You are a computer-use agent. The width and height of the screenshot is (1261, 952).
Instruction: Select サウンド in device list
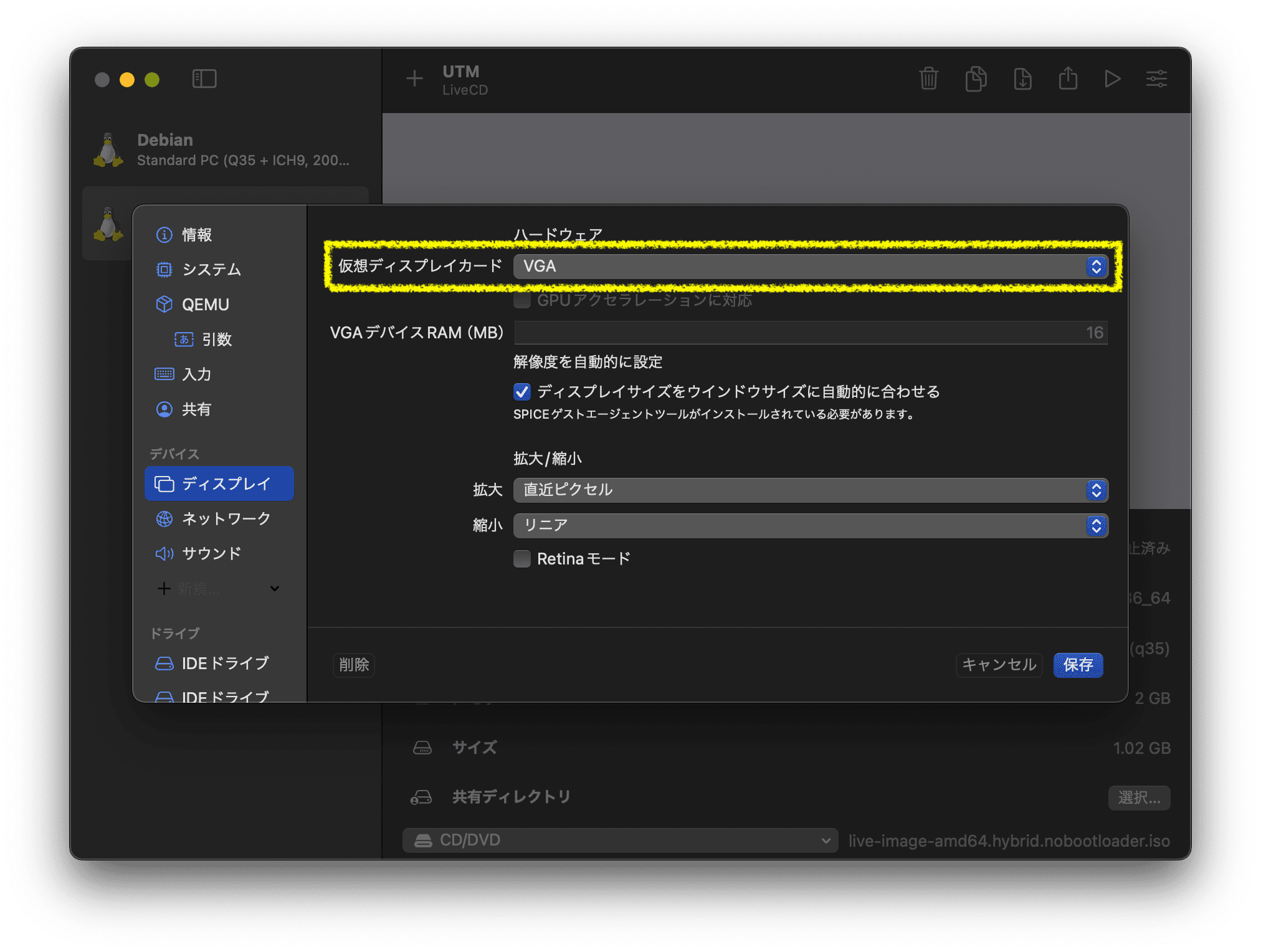point(219,553)
